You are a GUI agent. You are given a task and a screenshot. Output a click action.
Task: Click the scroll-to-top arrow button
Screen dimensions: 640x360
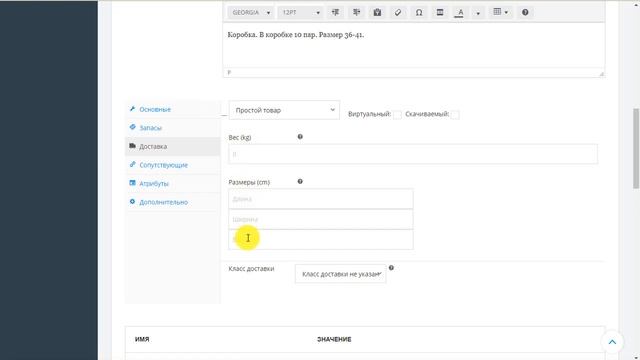click(612, 342)
